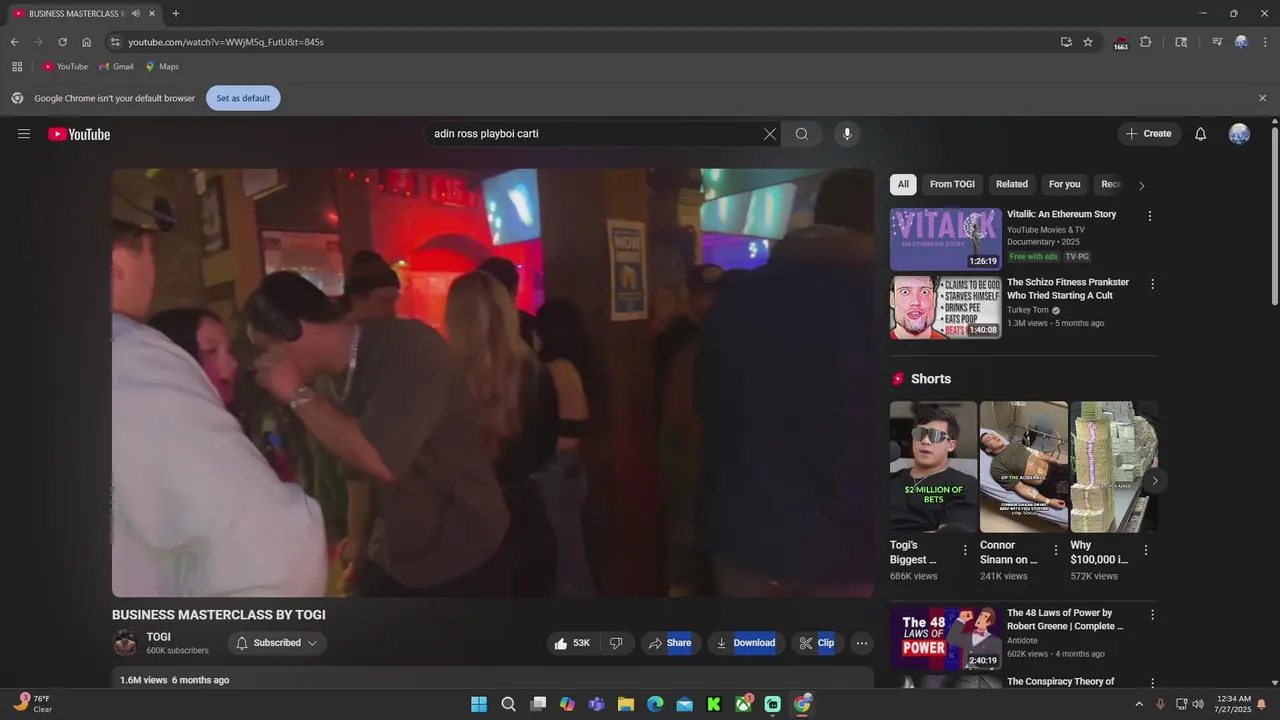This screenshot has height=720, width=1280.
Task: Open options for The 48 Laws of Power
Action: click(x=1152, y=615)
